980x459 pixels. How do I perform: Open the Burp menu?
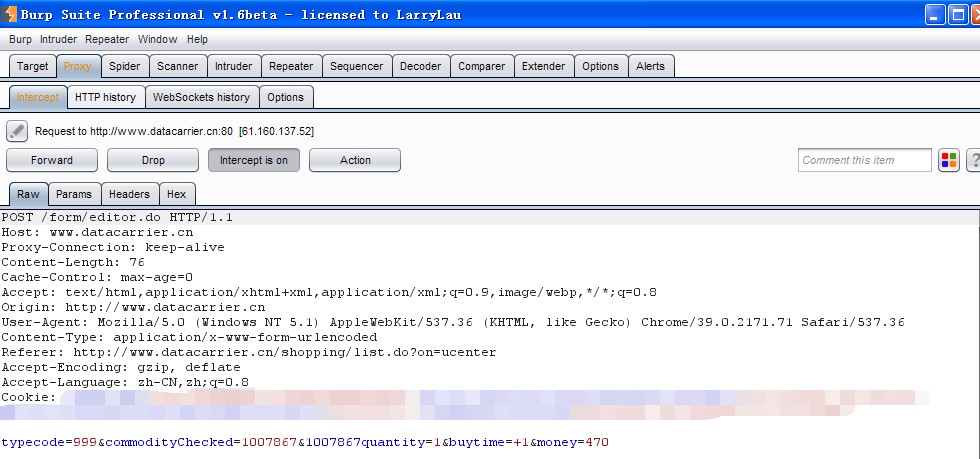[20, 39]
